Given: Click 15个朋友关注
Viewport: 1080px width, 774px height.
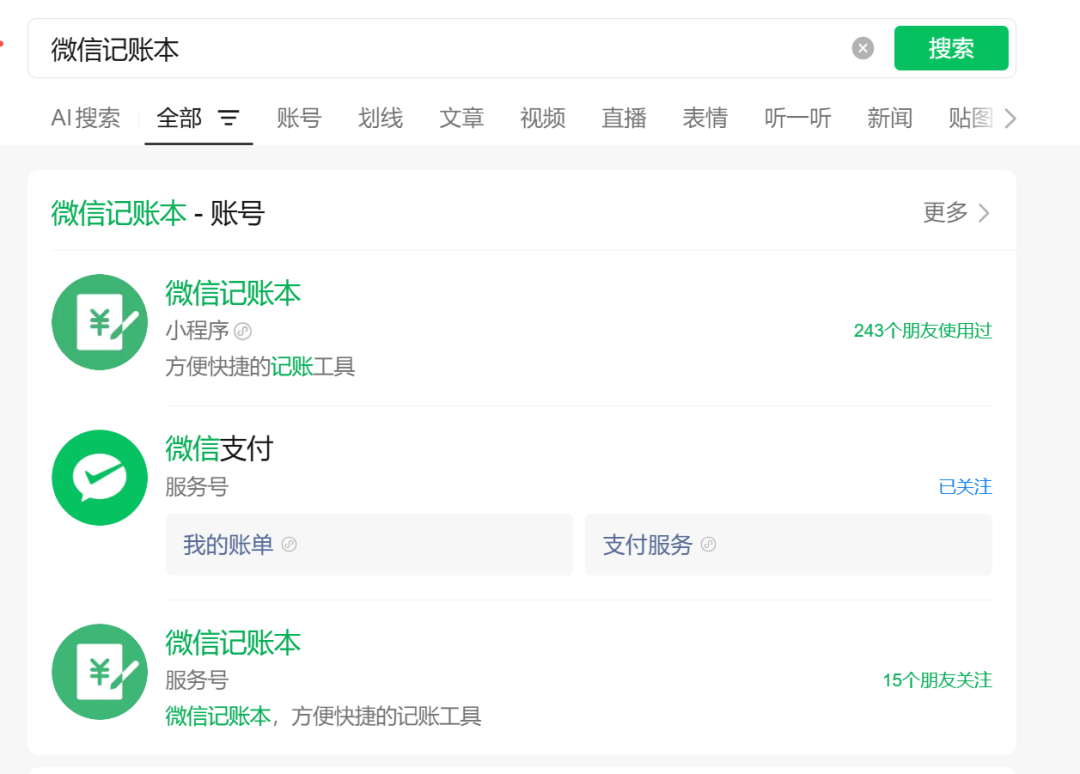Looking at the screenshot, I should pos(937,681).
